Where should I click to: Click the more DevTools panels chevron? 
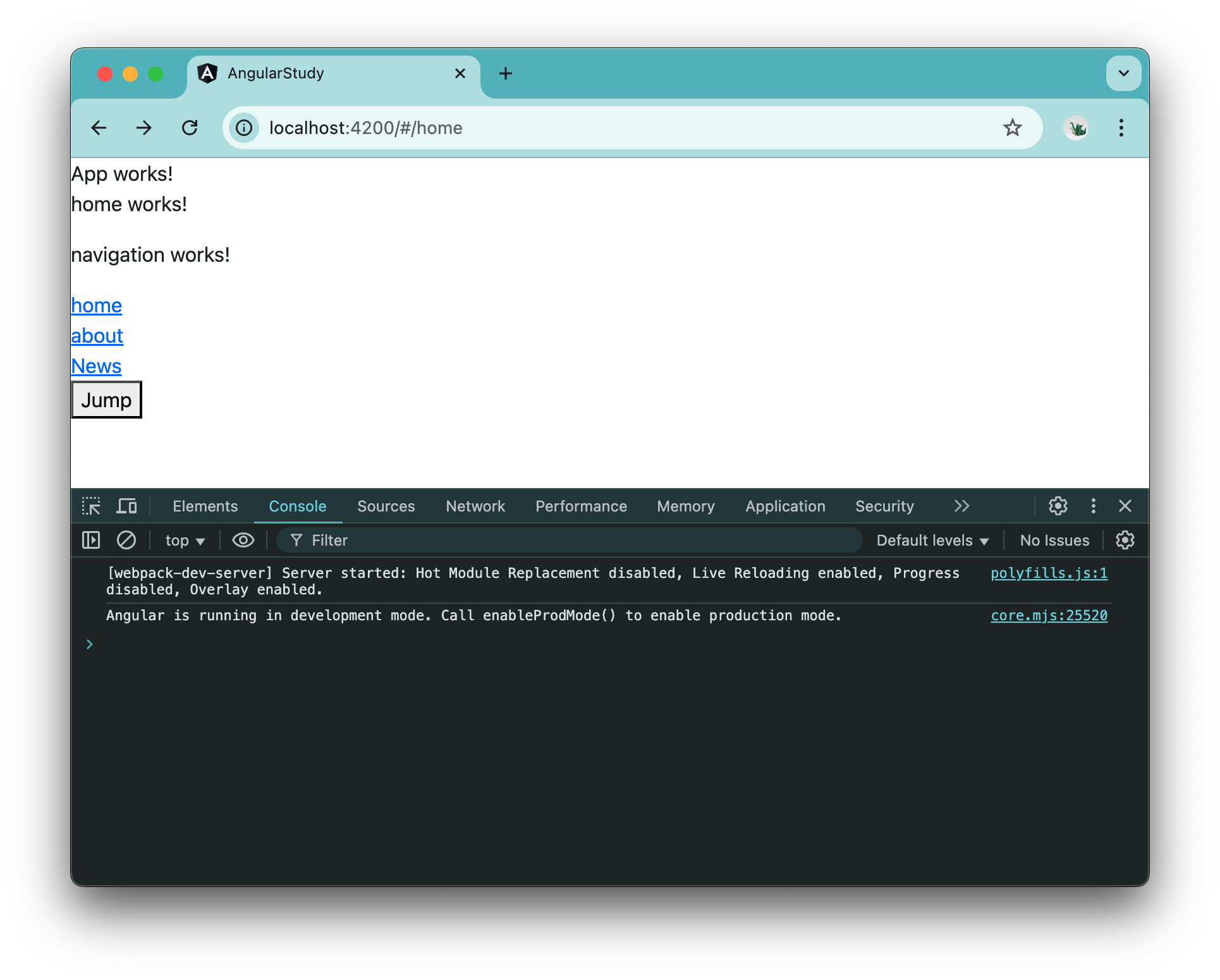point(960,506)
